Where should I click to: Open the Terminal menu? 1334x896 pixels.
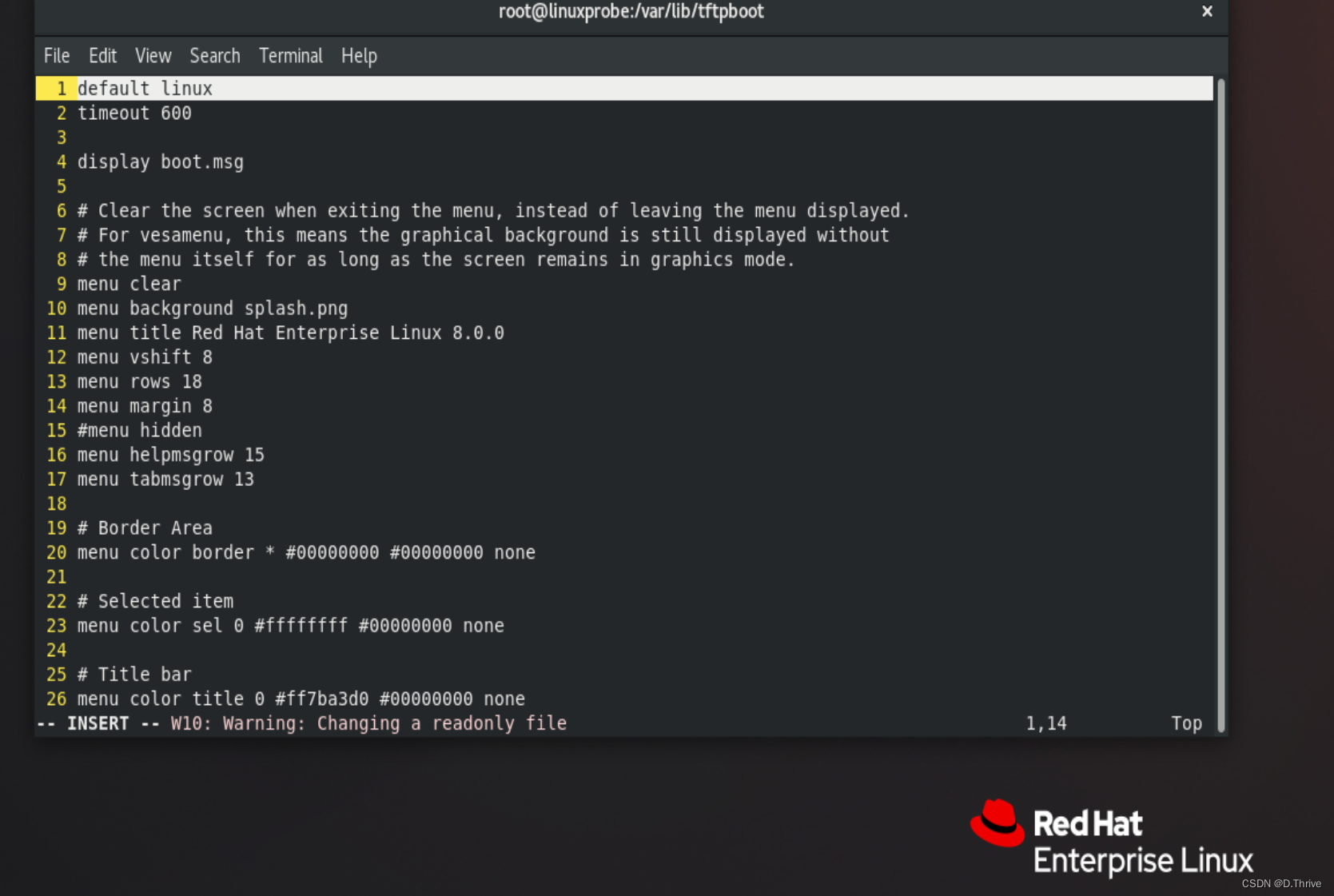(x=290, y=55)
